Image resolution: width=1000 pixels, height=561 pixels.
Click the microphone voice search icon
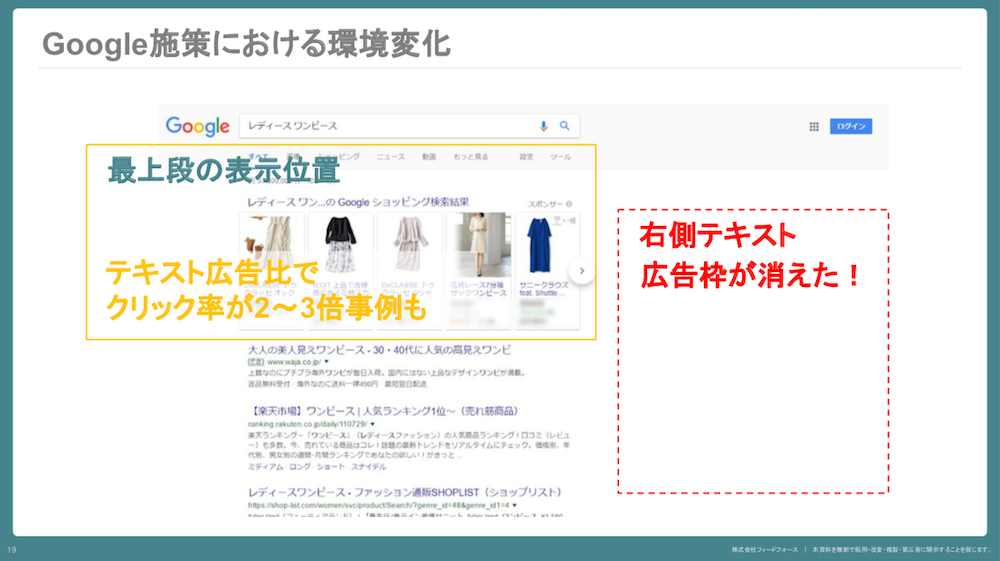coord(543,126)
